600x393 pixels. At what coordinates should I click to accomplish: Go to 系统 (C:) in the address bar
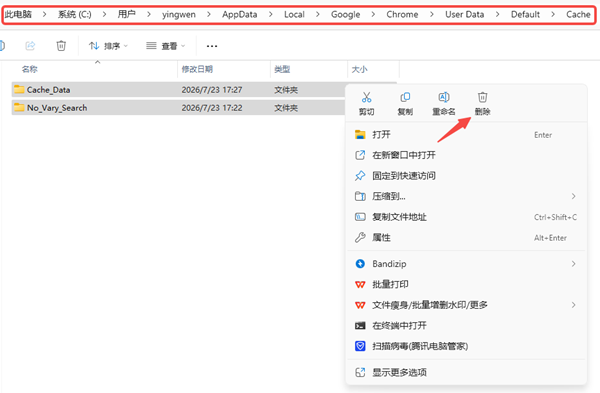(x=75, y=14)
